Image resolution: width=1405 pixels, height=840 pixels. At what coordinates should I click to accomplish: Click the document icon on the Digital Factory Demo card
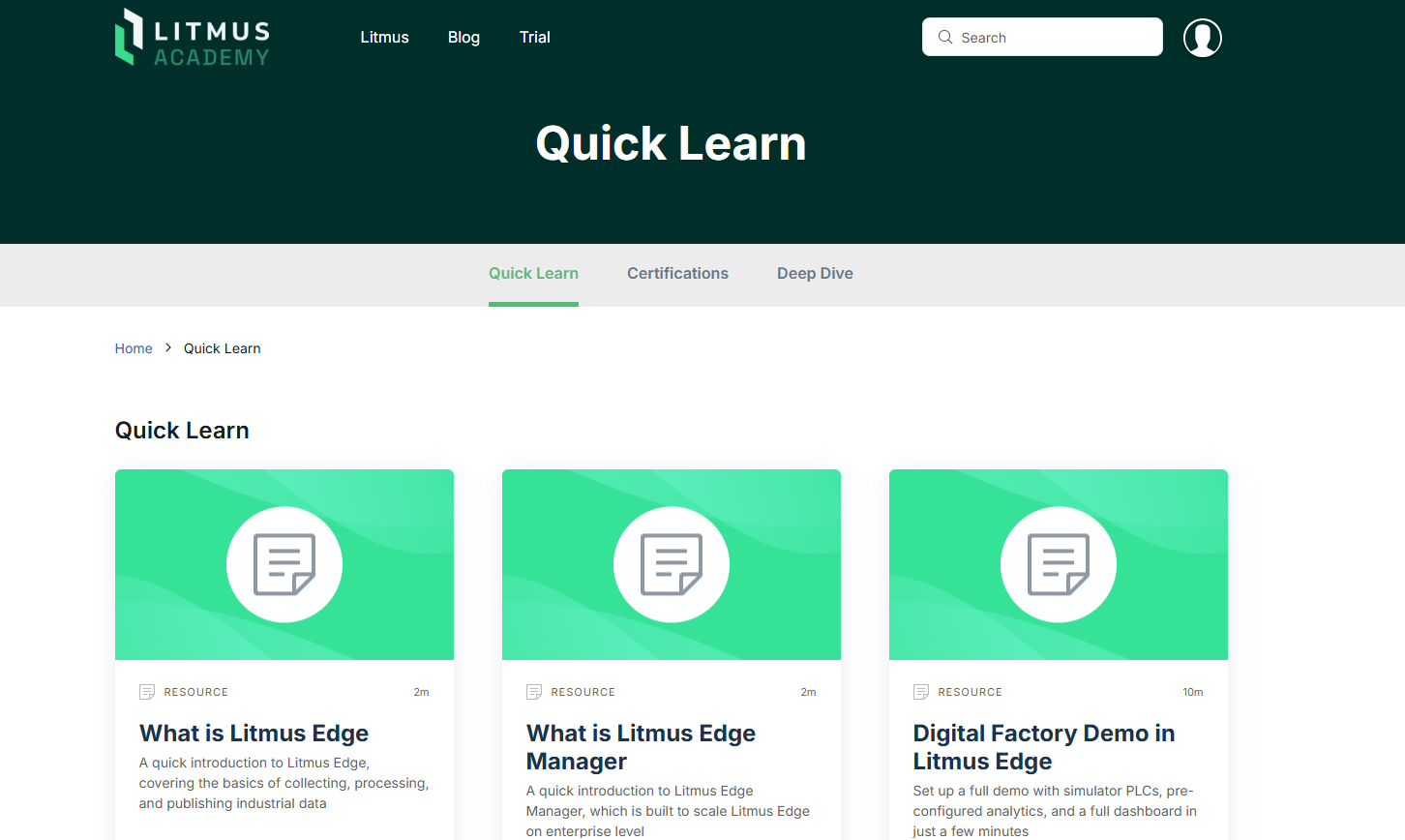[x=1058, y=564]
